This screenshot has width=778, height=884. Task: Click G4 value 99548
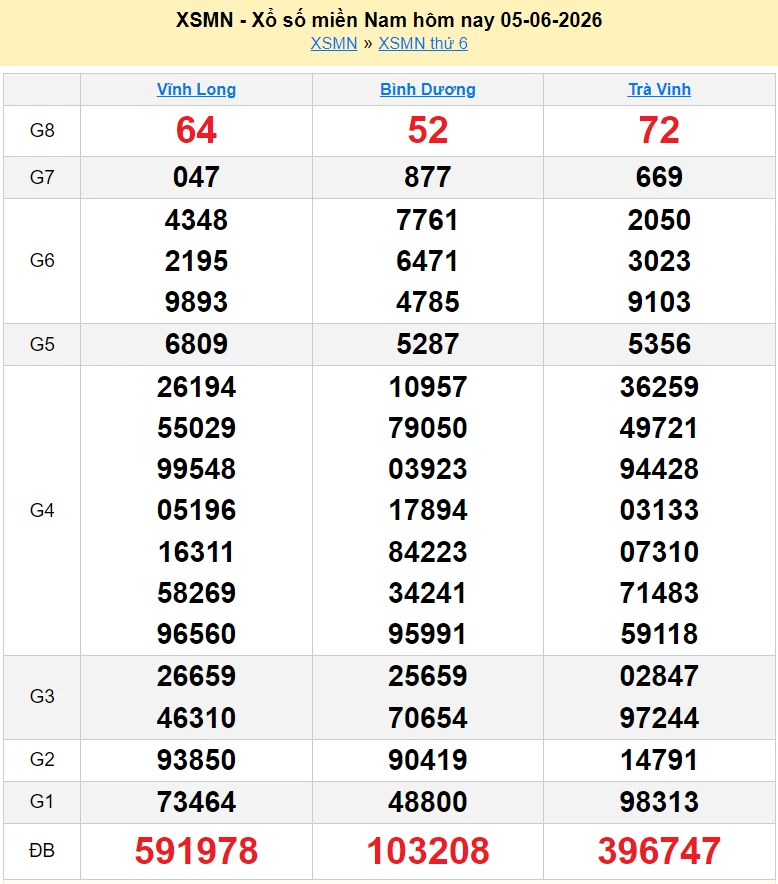pos(196,469)
